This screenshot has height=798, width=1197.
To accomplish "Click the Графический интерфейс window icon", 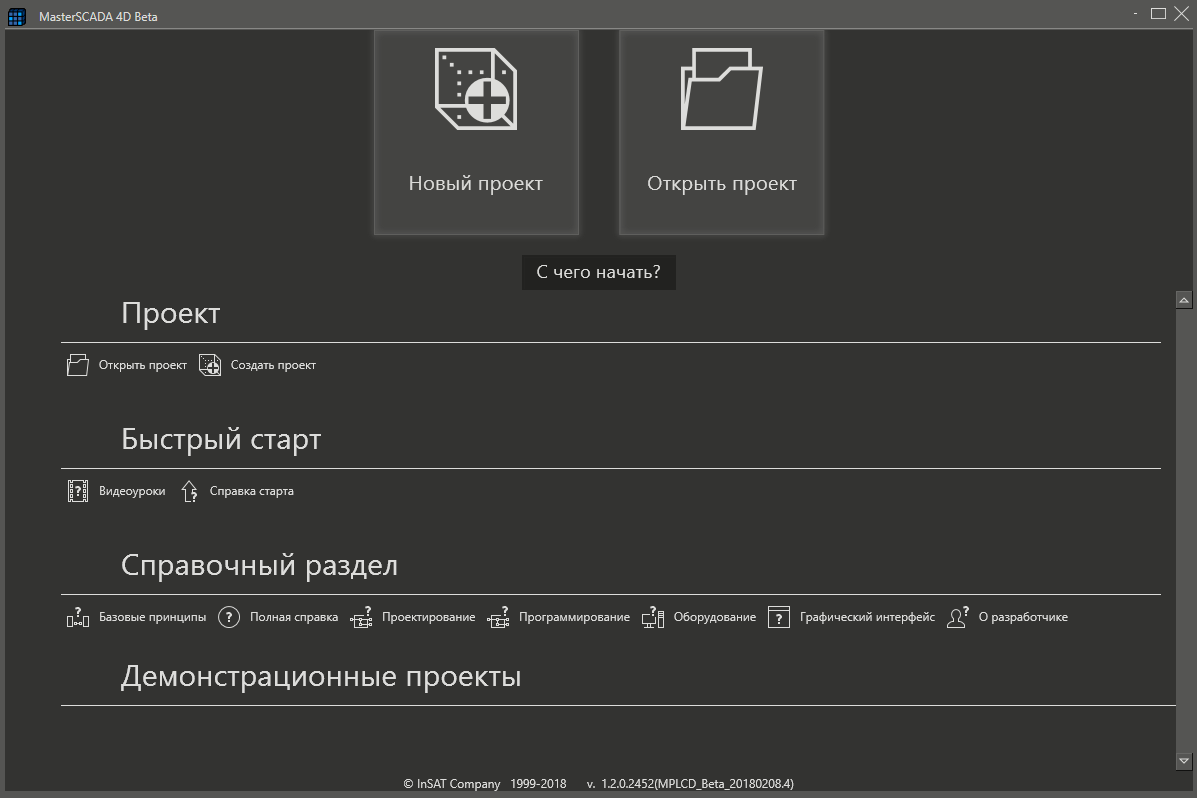I will (x=779, y=617).
